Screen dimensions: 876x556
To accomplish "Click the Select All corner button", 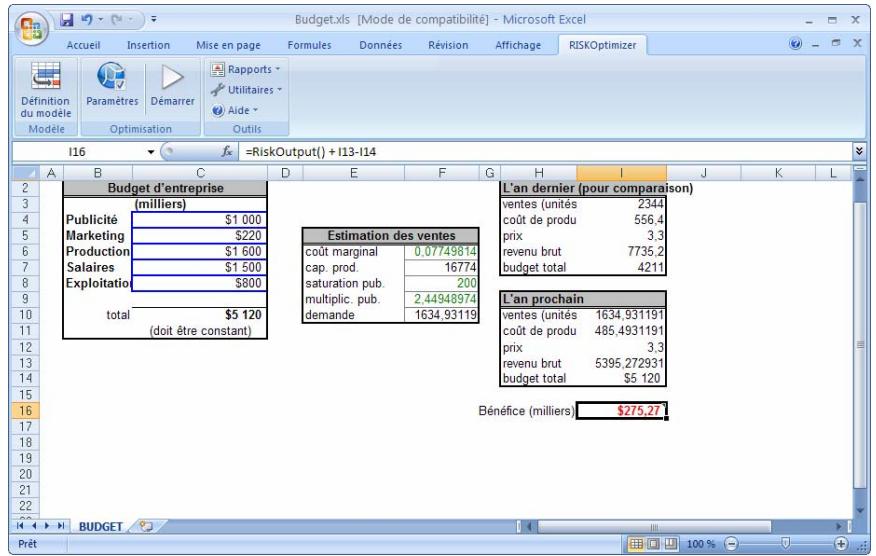I will tap(25, 173).
